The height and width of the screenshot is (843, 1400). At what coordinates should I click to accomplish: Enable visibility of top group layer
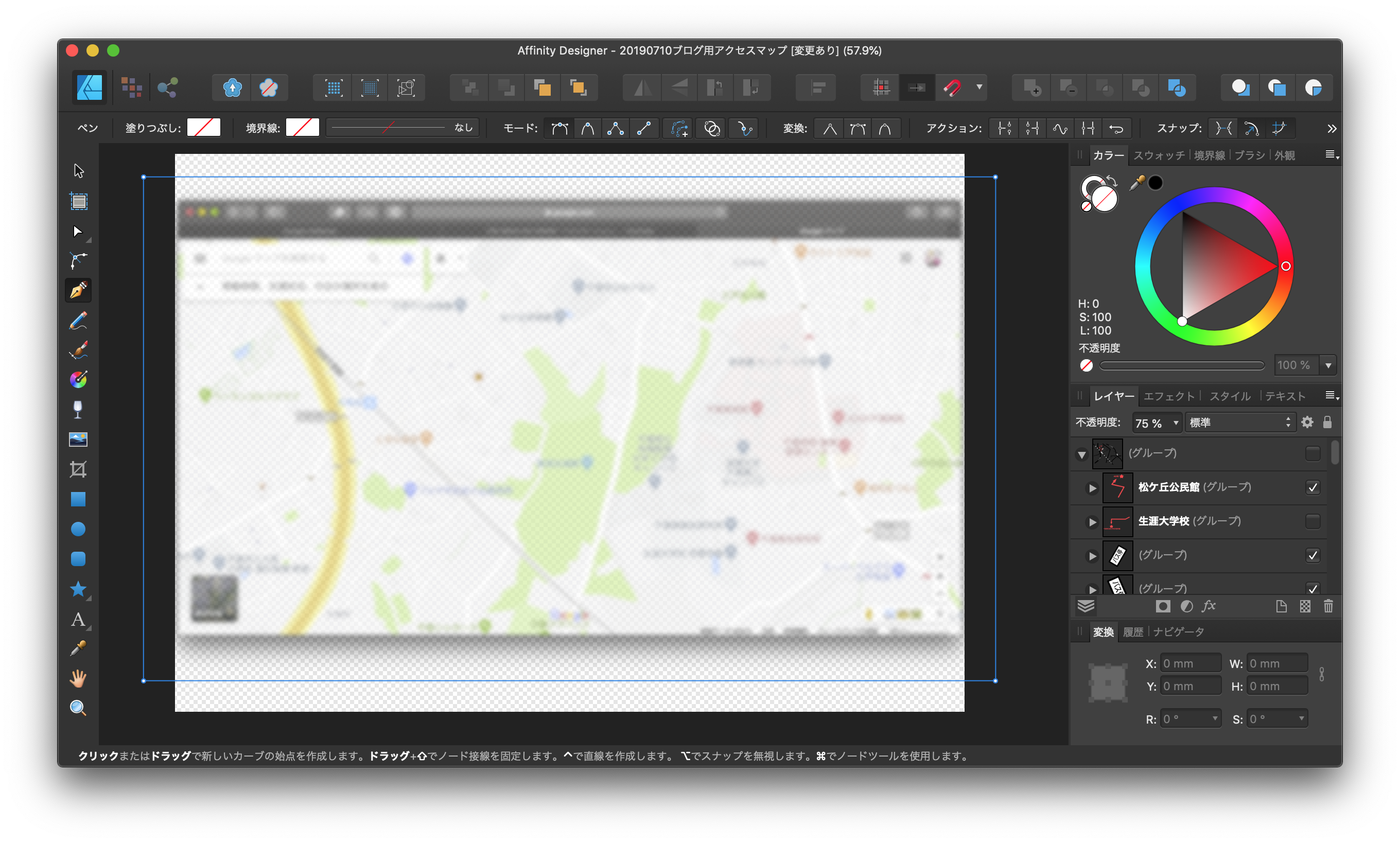point(1312,453)
